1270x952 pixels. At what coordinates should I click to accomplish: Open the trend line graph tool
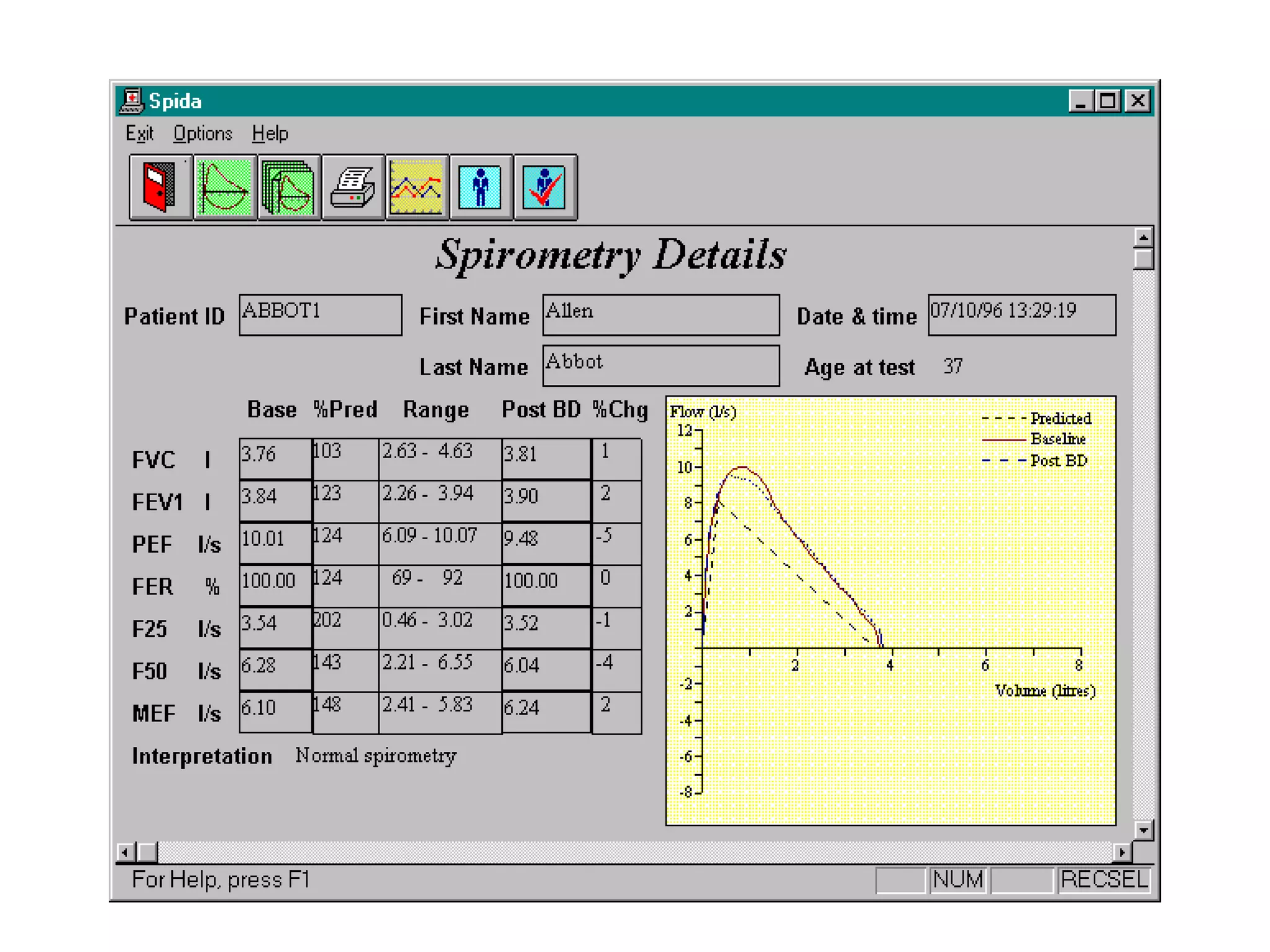[x=417, y=187]
